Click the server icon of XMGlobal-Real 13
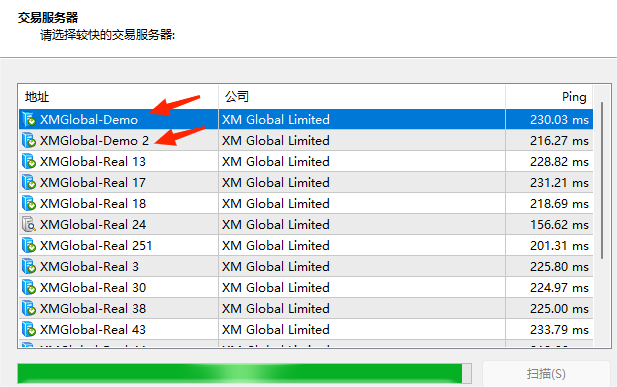 pos(29,161)
